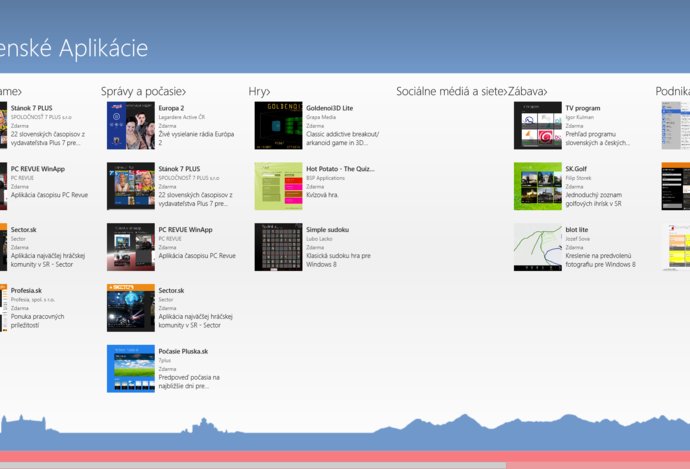Click the horizontal scrollbar thumb at bottom
Screen dimensions: 690x469
(253, 465)
